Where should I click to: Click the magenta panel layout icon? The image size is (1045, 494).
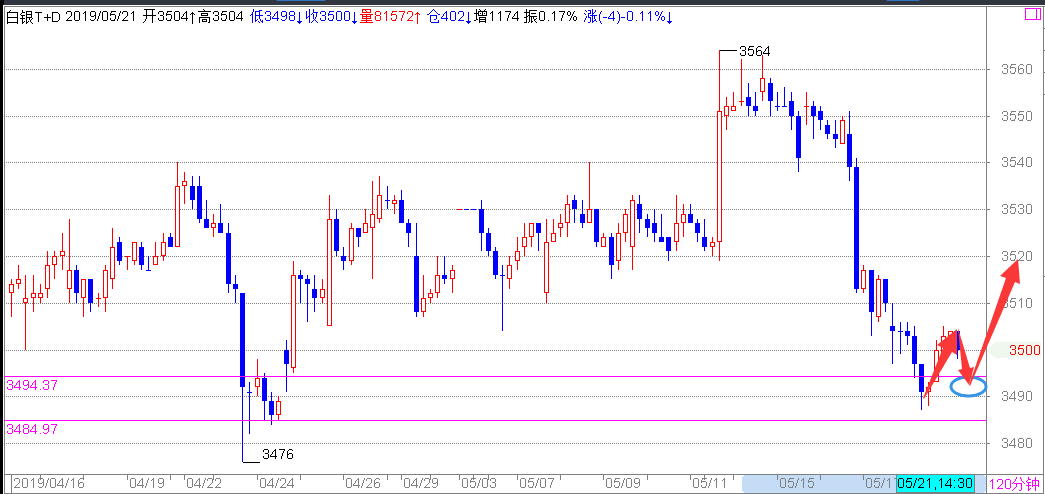pos(1032,13)
